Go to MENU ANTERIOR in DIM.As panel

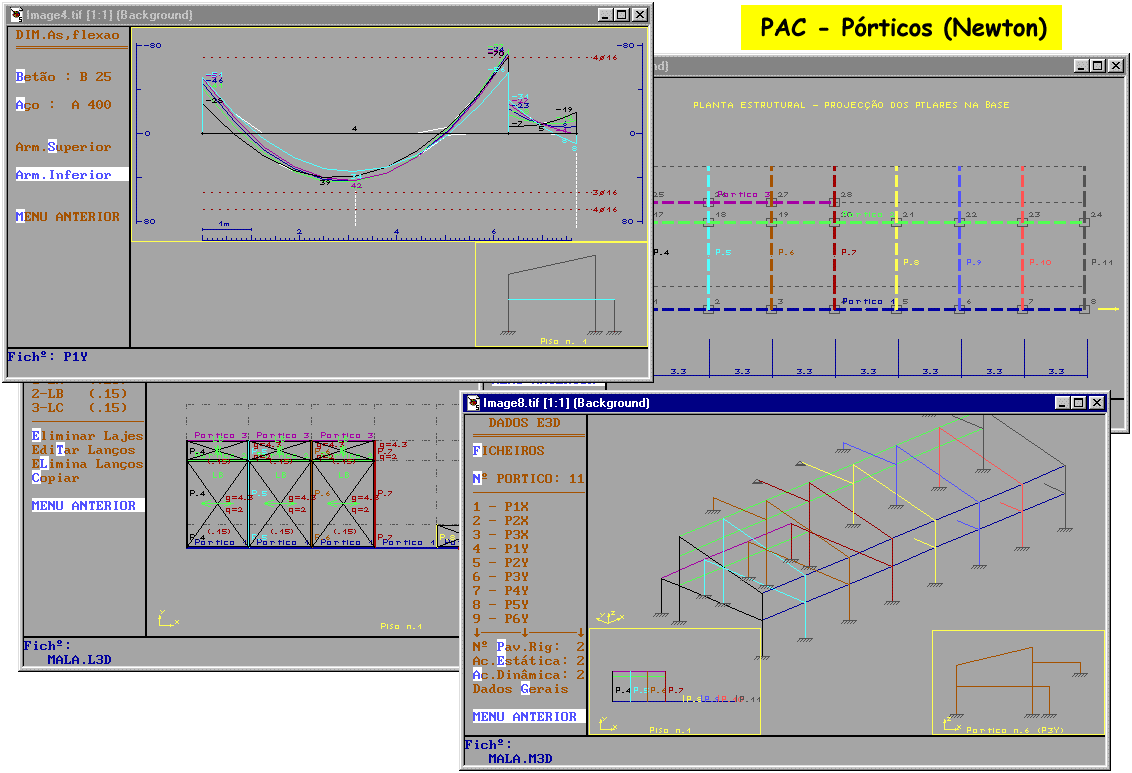point(67,217)
